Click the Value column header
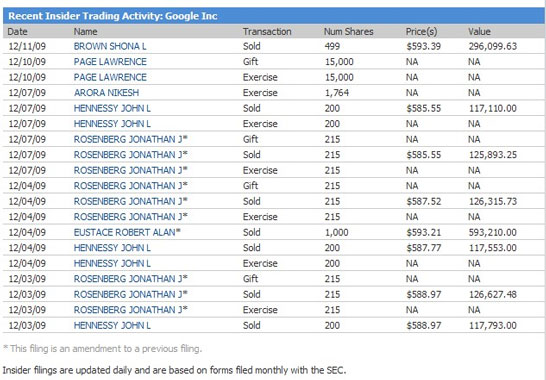This screenshot has height=380, width=546. coord(479,32)
